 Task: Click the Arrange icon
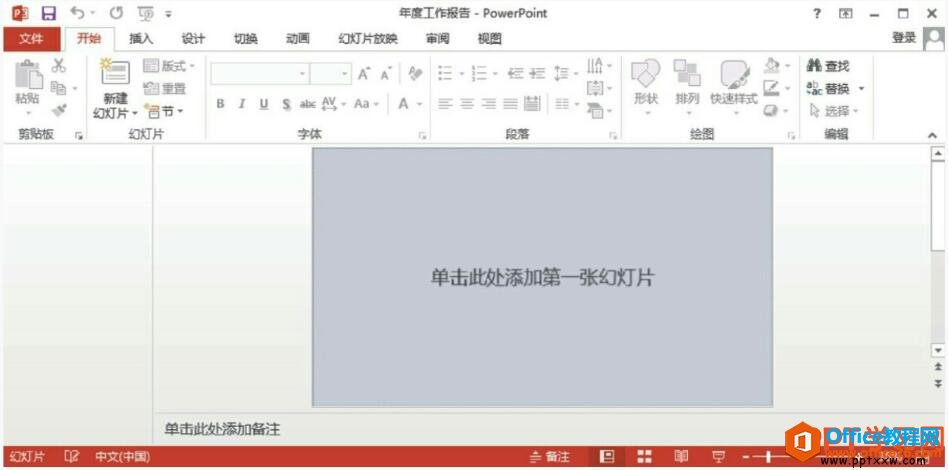[687, 73]
